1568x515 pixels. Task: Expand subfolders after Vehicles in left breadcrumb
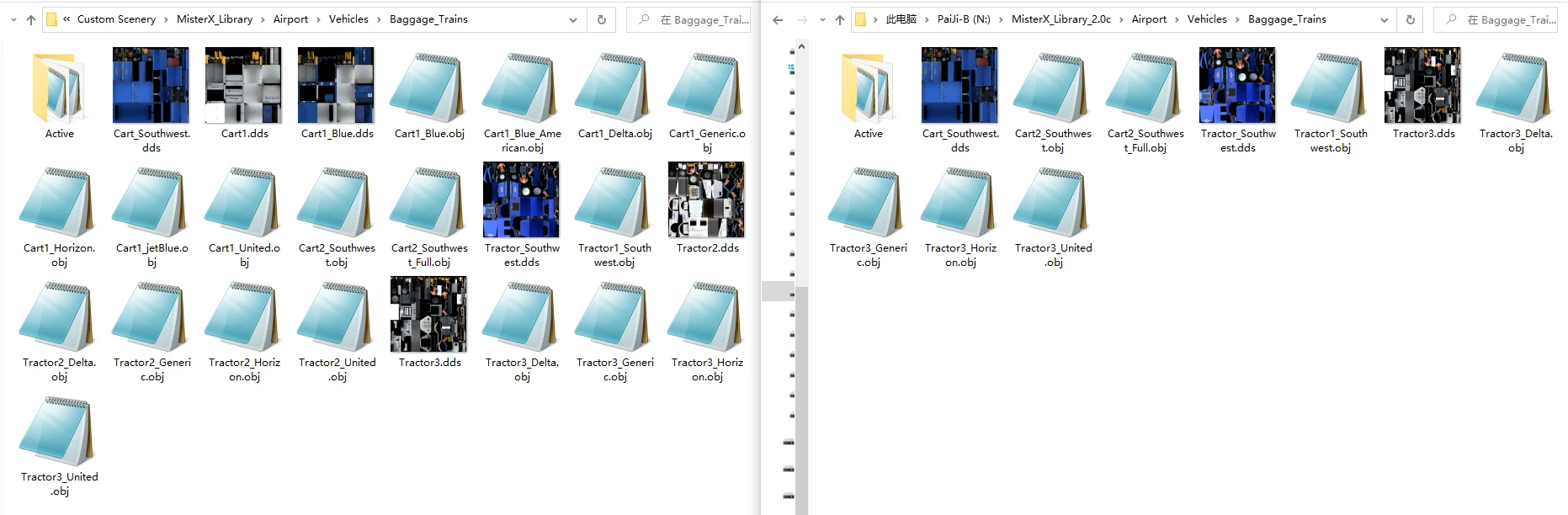[379, 19]
